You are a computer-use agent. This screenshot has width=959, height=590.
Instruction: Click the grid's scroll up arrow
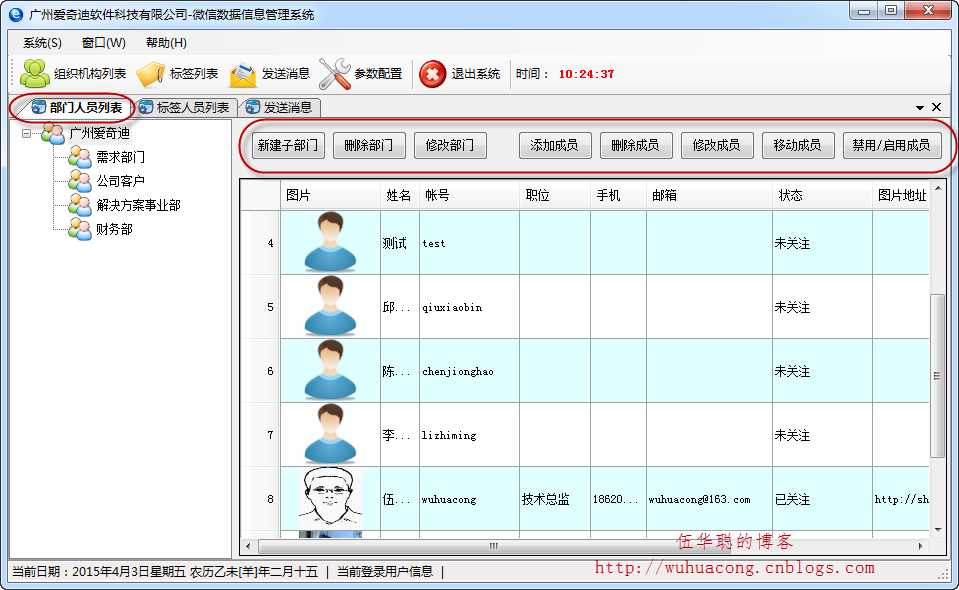coord(938,188)
